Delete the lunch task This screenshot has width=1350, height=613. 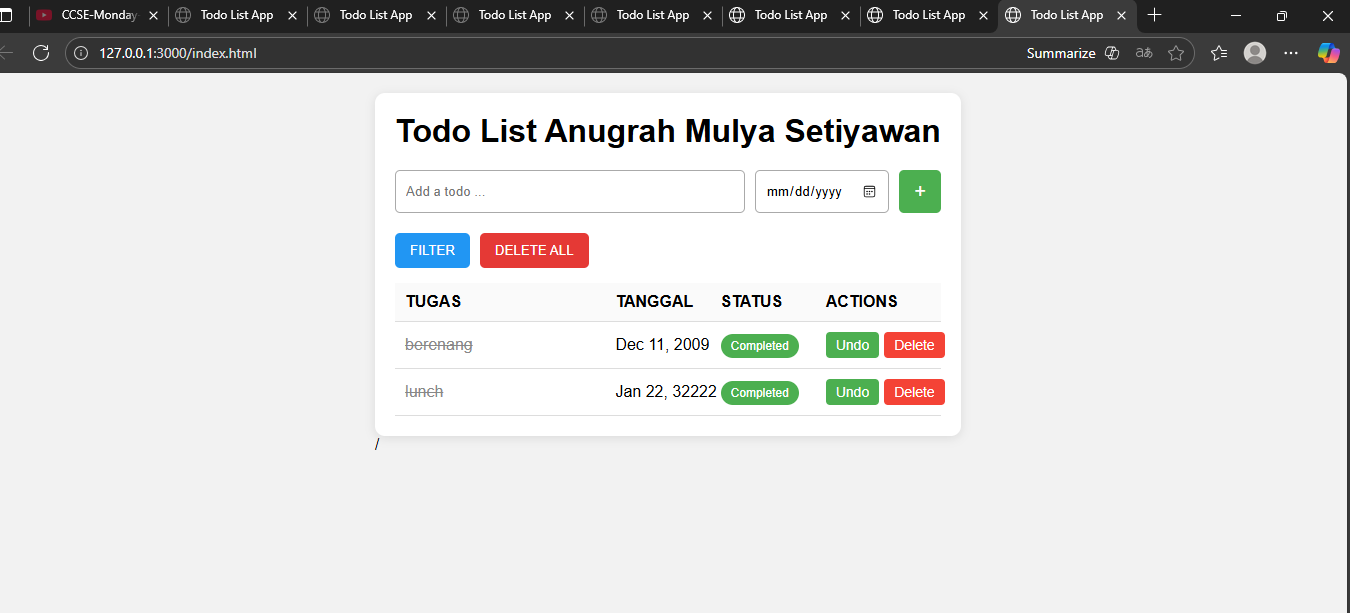pyautogui.click(x=914, y=391)
